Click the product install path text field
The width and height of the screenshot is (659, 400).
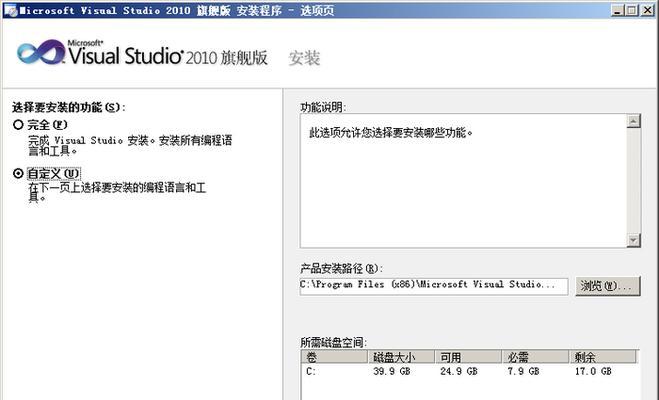[x=434, y=286]
